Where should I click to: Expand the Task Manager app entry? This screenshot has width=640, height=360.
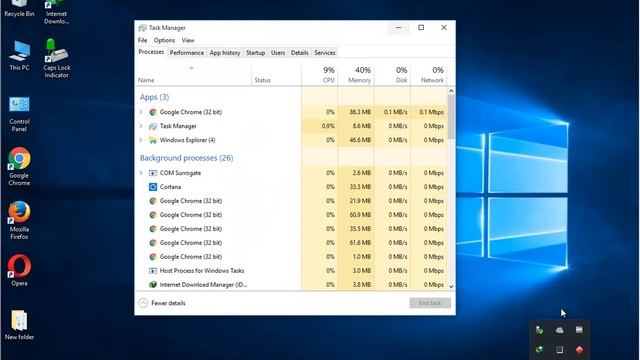tap(141, 126)
